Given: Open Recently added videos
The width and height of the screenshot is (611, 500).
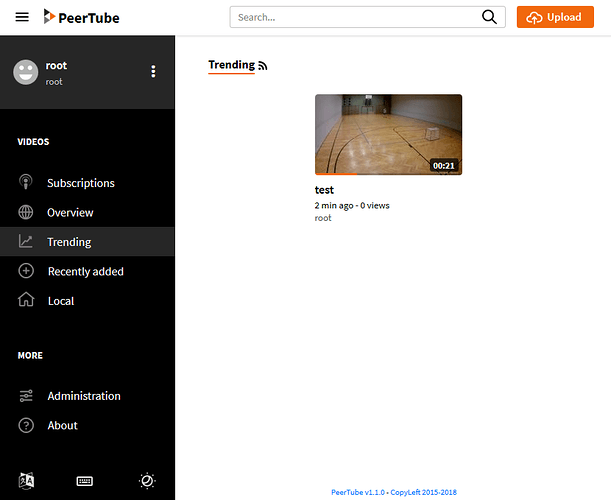Looking at the screenshot, I should click(x=87, y=271).
